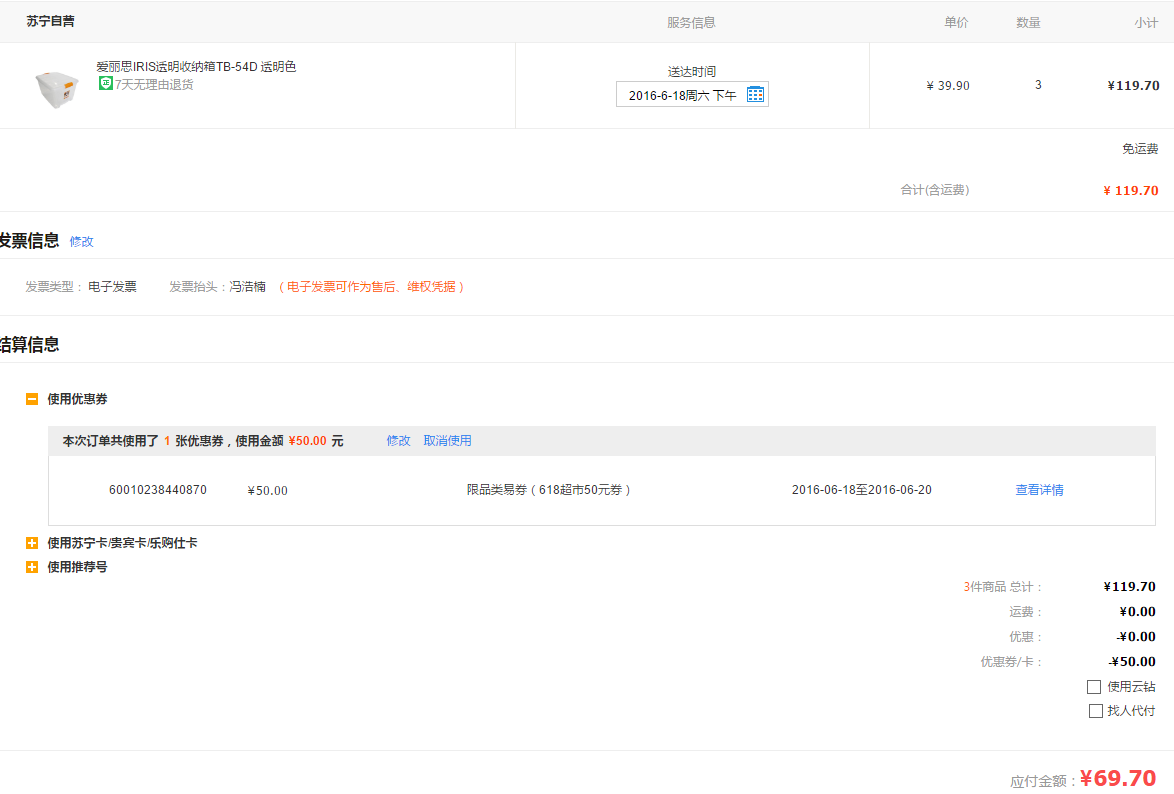Screen dimensions: 1174x794
Task: Click the 电子发票 invoice type value
Action: 112,287
